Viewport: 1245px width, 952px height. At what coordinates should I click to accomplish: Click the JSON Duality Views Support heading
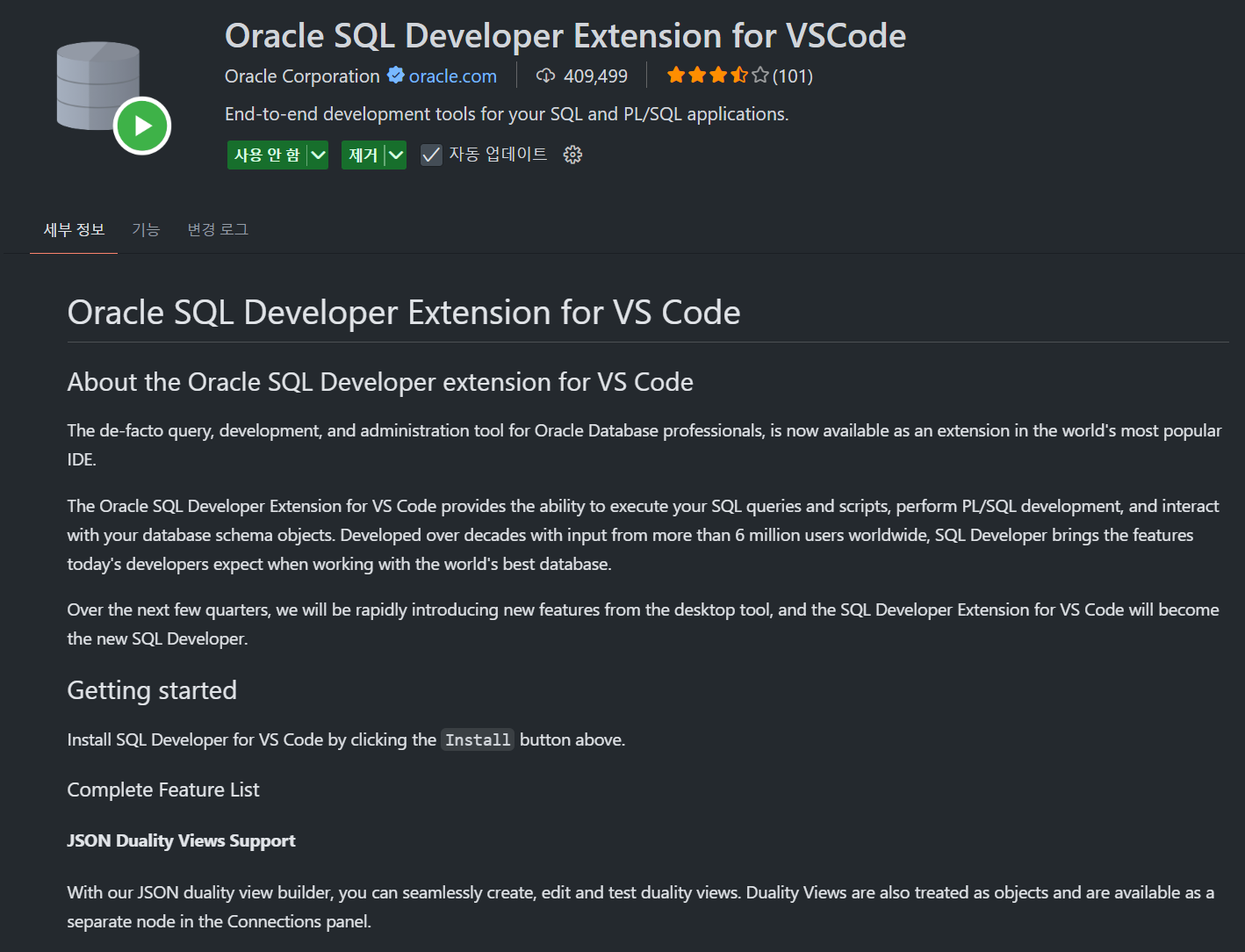(181, 840)
